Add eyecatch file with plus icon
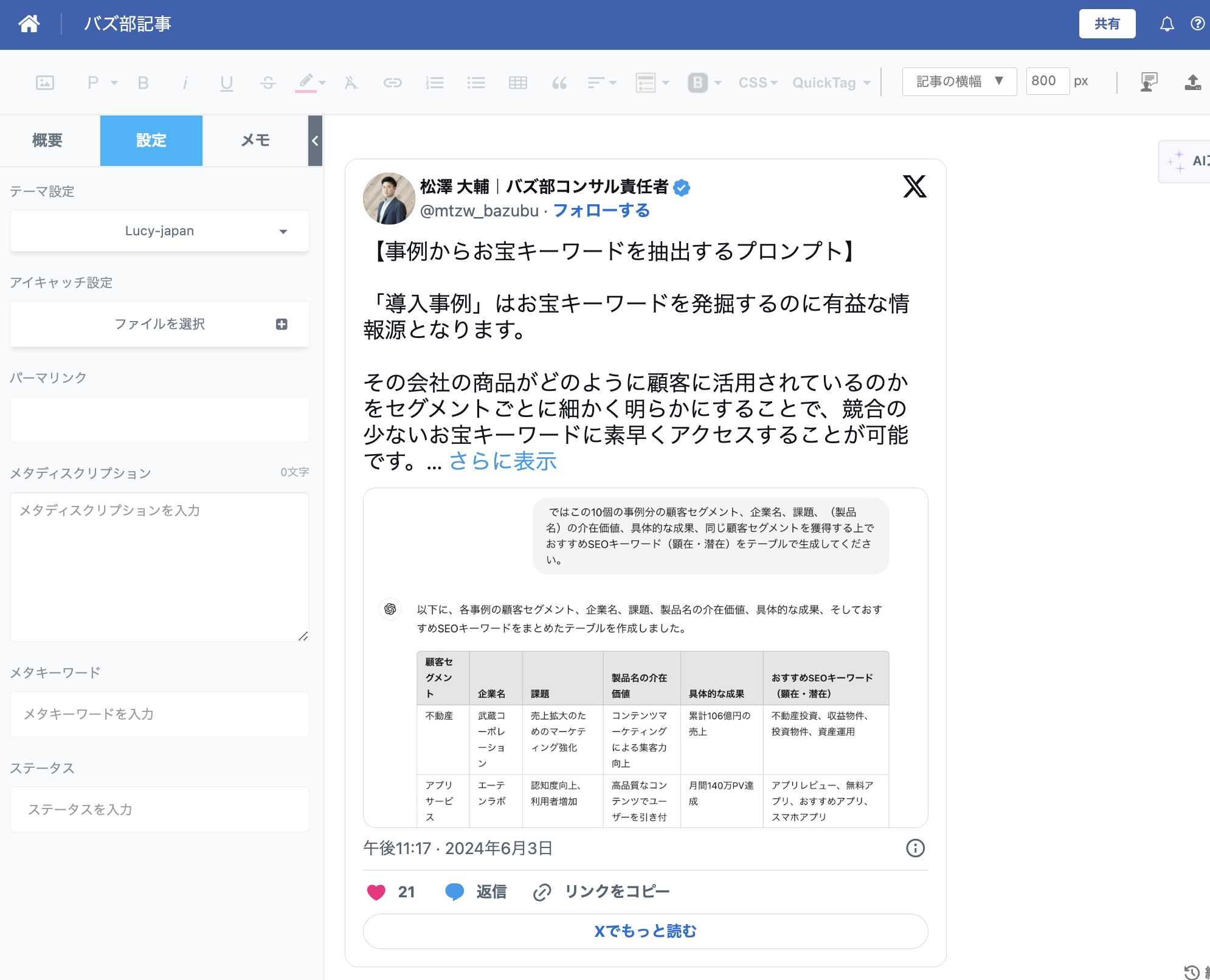 pyautogui.click(x=282, y=324)
